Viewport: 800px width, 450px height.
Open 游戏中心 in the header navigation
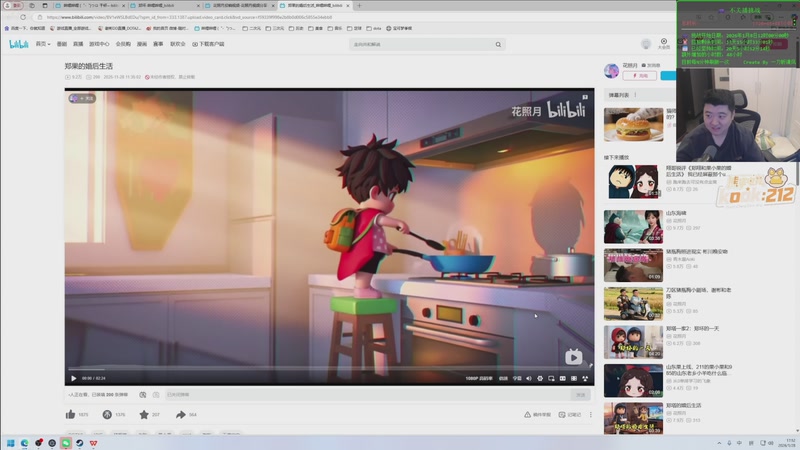pyautogui.click(x=99, y=44)
